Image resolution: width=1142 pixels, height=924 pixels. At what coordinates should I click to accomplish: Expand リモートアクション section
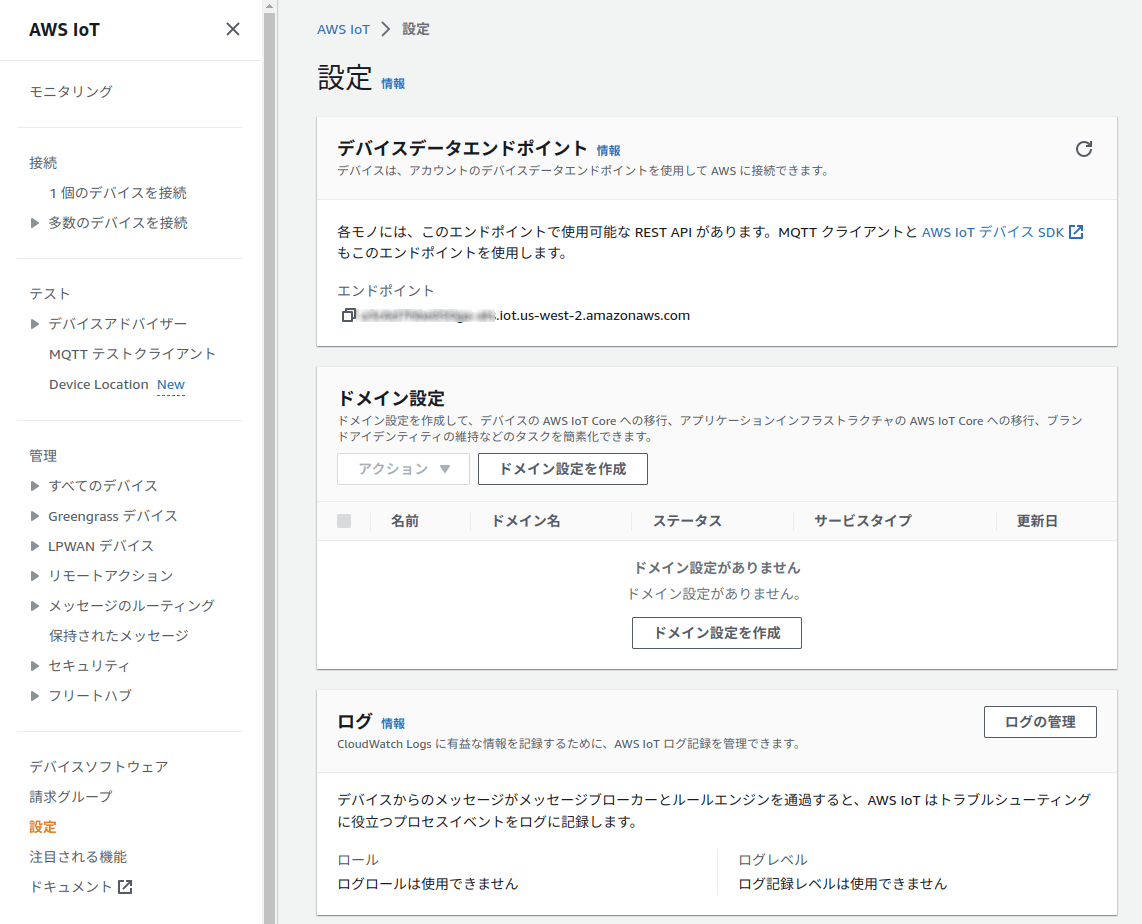pyautogui.click(x=34, y=576)
